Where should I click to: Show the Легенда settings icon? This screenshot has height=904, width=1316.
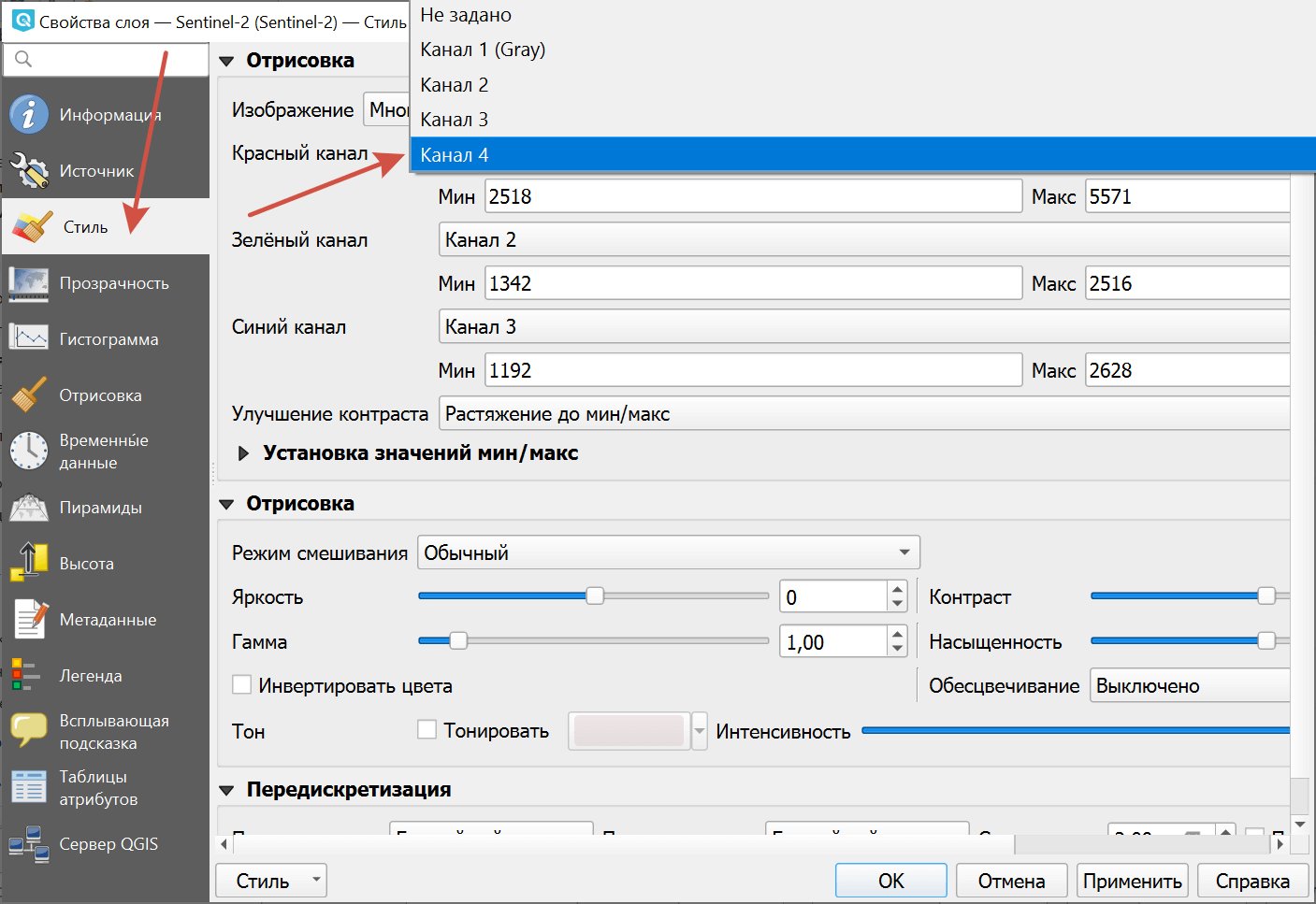pos(28,675)
